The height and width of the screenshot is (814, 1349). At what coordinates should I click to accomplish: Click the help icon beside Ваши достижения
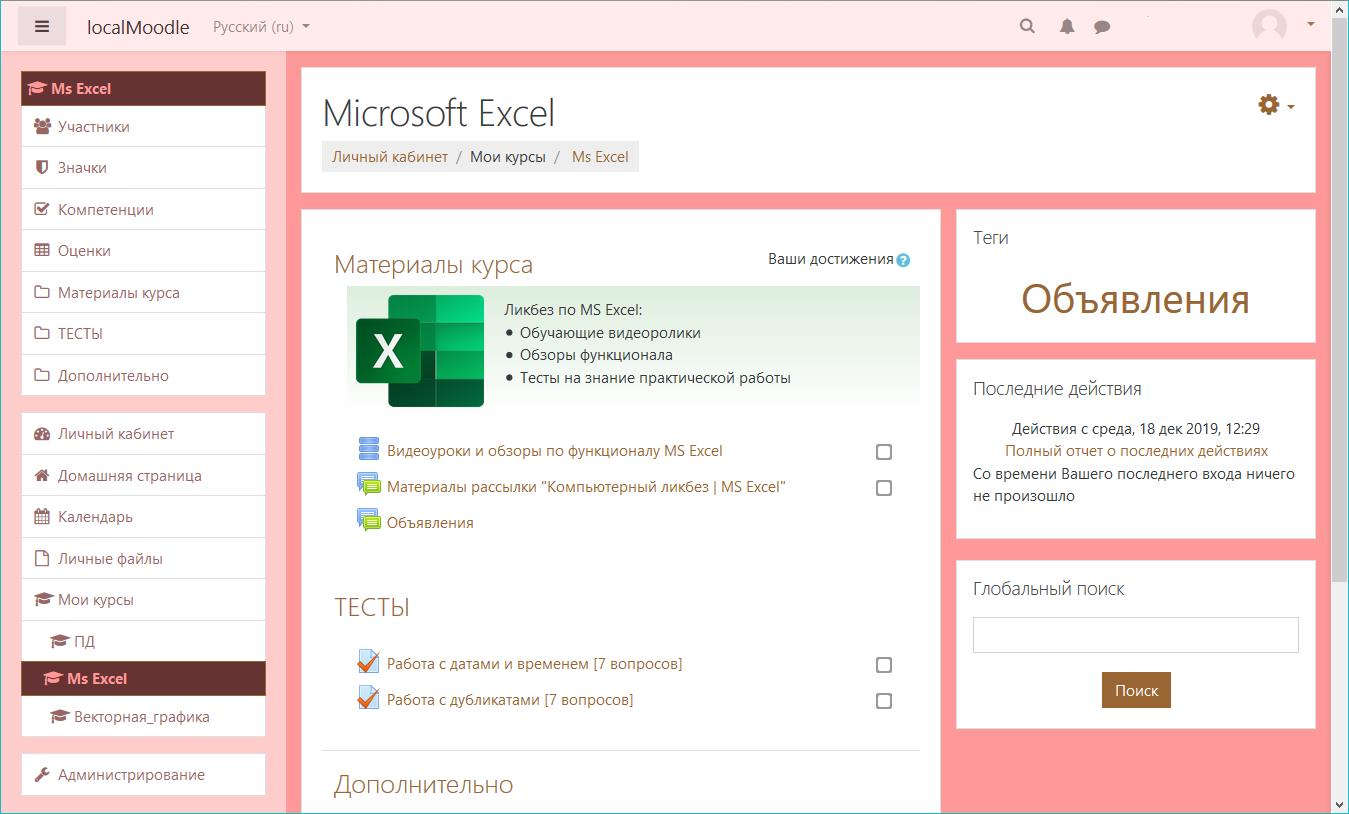click(x=904, y=260)
